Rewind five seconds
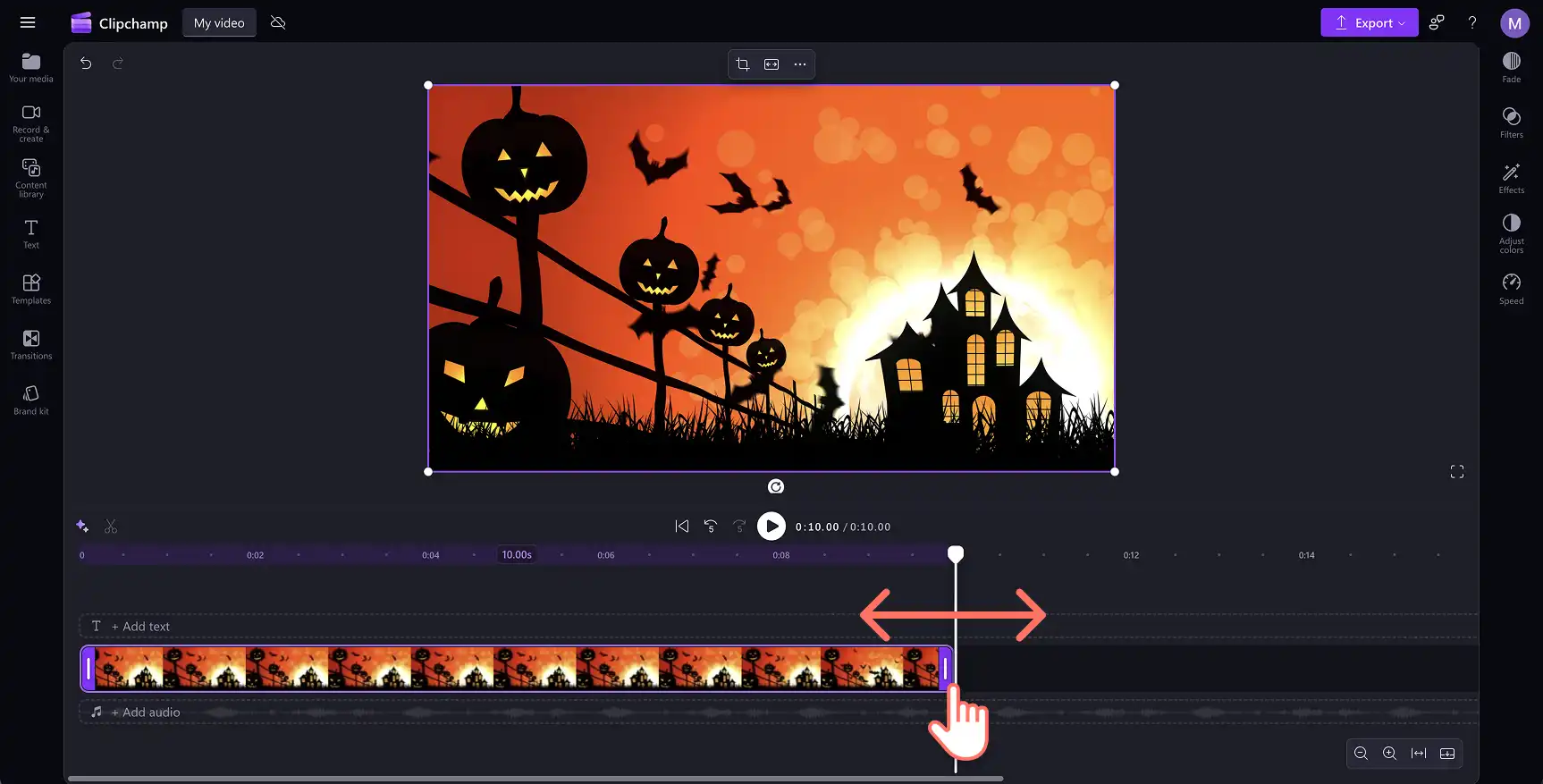The image size is (1543, 784). [711, 527]
